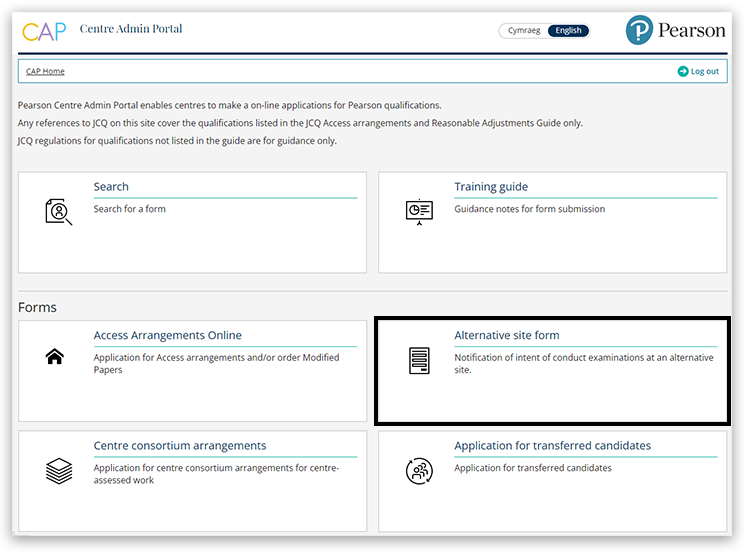This screenshot has width=750, height=554.
Task: Select the English language option
Action: [569, 31]
